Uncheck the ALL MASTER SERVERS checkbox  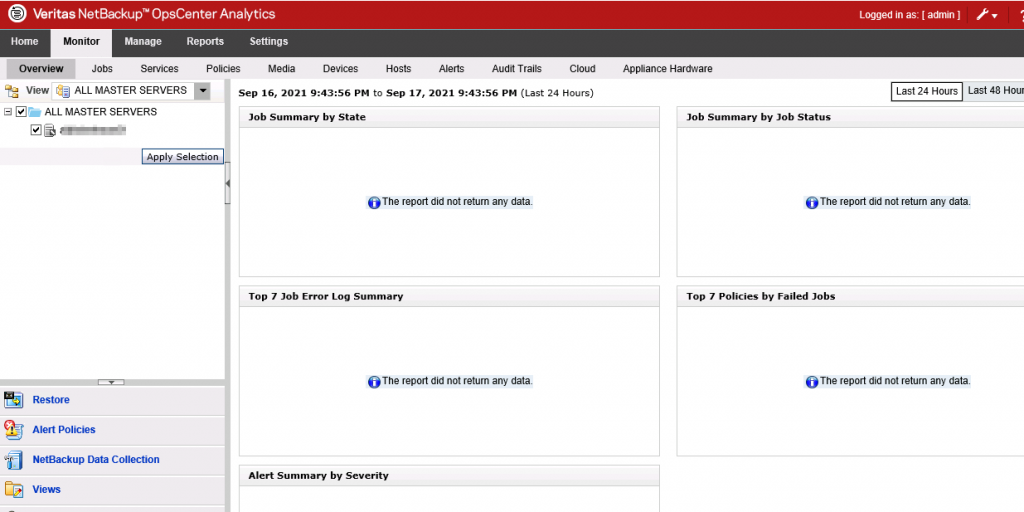click(21, 112)
